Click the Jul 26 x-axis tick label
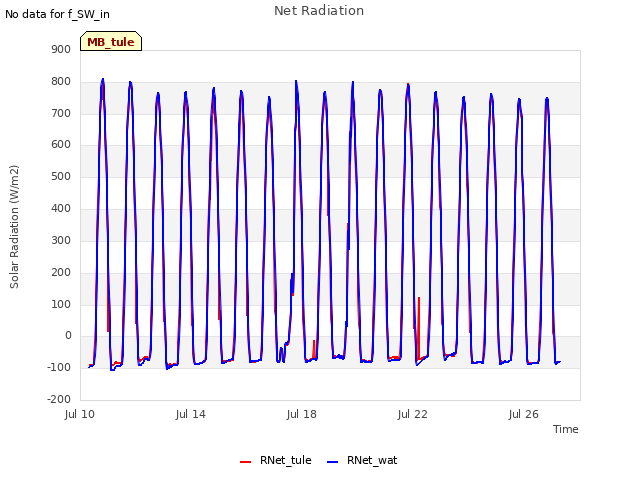640x480 pixels. pos(524,414)
